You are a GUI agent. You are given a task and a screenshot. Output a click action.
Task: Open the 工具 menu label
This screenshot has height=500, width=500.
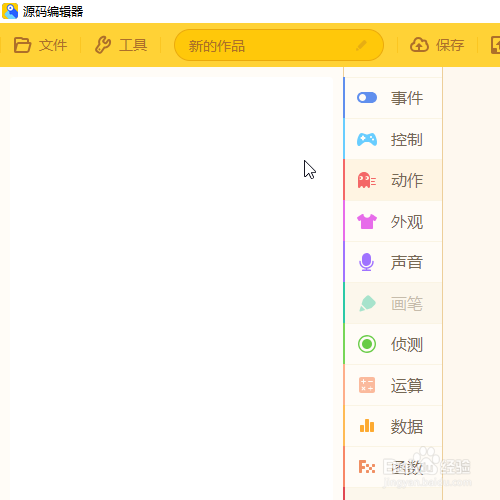[133, 45]
